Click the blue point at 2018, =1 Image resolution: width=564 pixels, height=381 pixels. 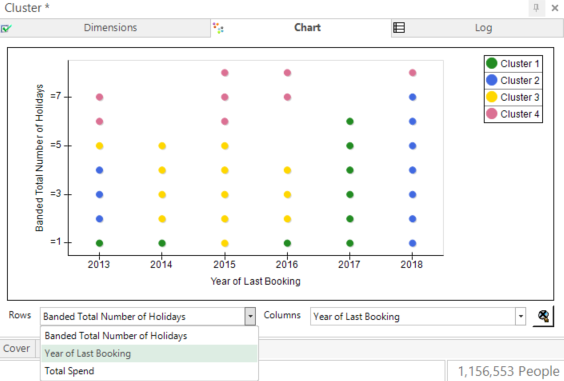[413, 243]
